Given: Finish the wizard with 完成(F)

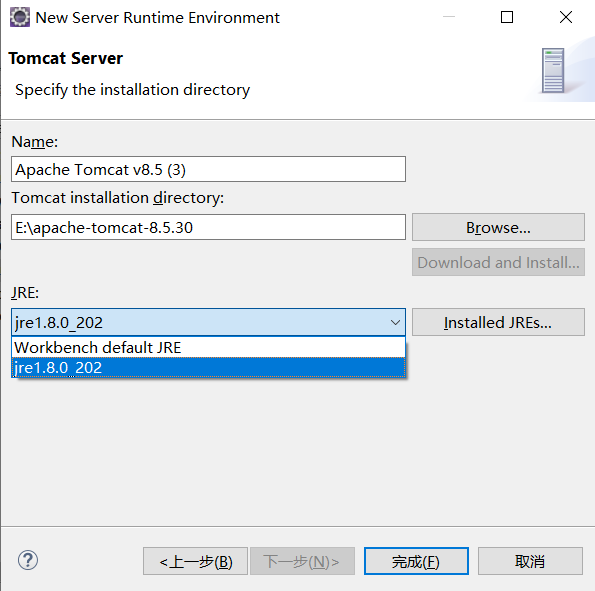Looking at the screenshot, I should point(416,561).
